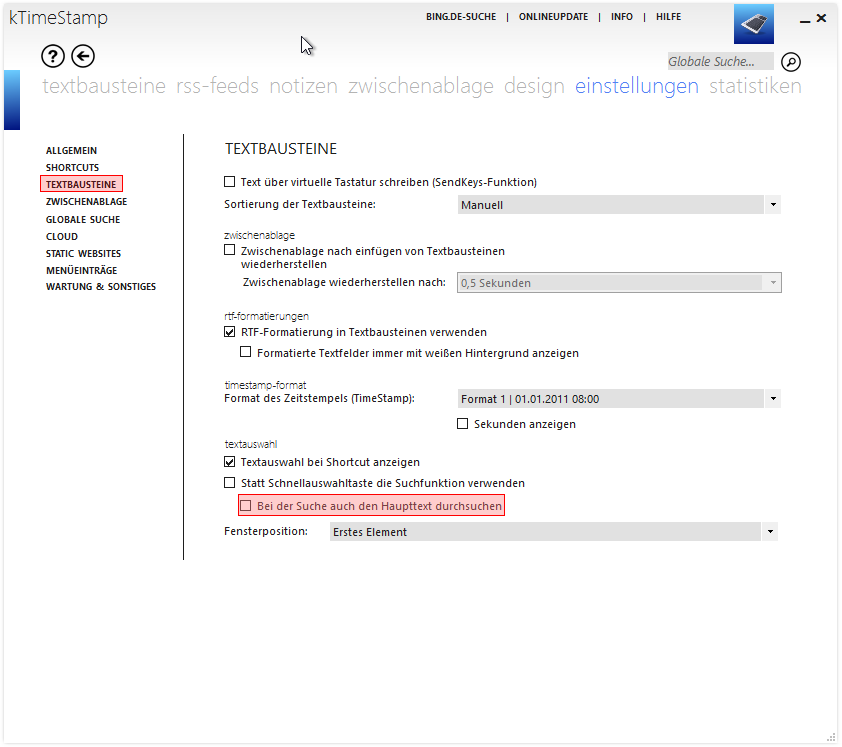Switch to design main tab

pos(534,86)
